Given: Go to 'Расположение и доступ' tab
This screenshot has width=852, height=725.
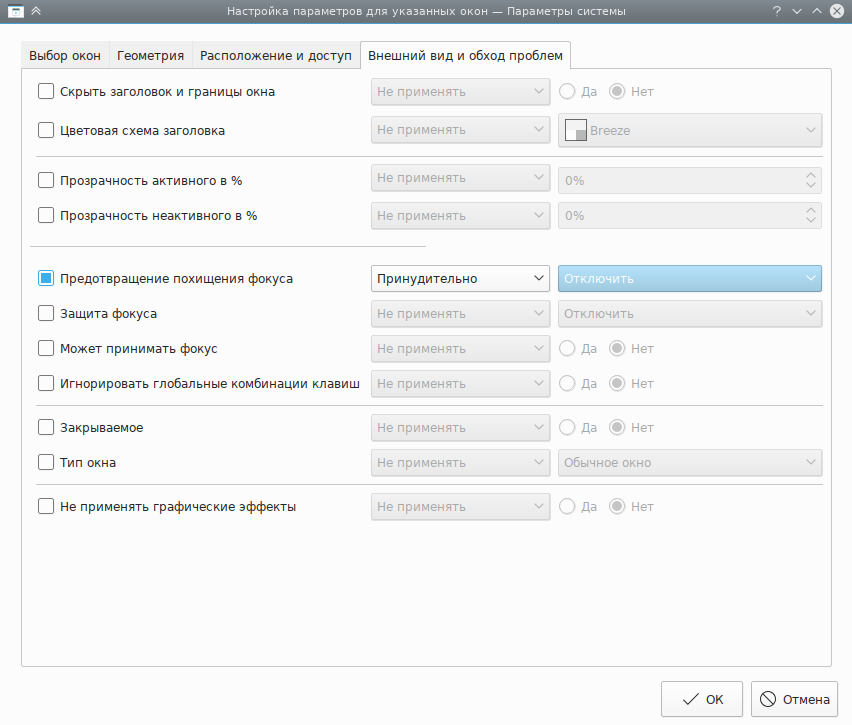Looking at the screenshot, I should pos(276,55).
